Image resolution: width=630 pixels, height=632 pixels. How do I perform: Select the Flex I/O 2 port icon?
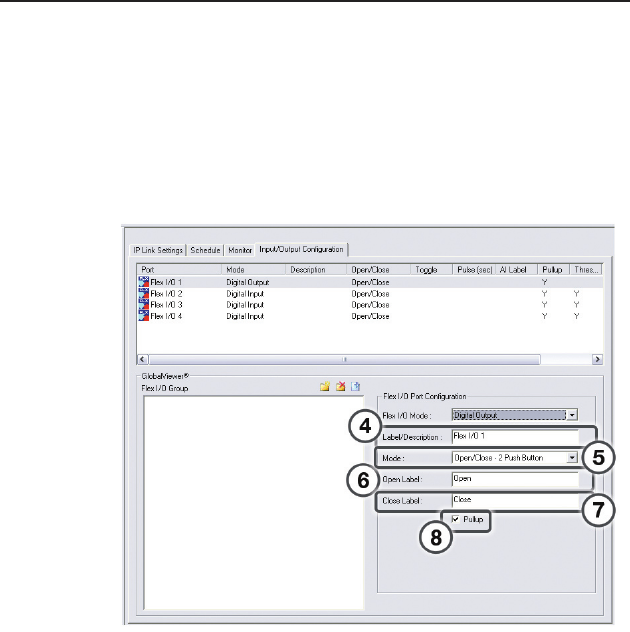144,294
